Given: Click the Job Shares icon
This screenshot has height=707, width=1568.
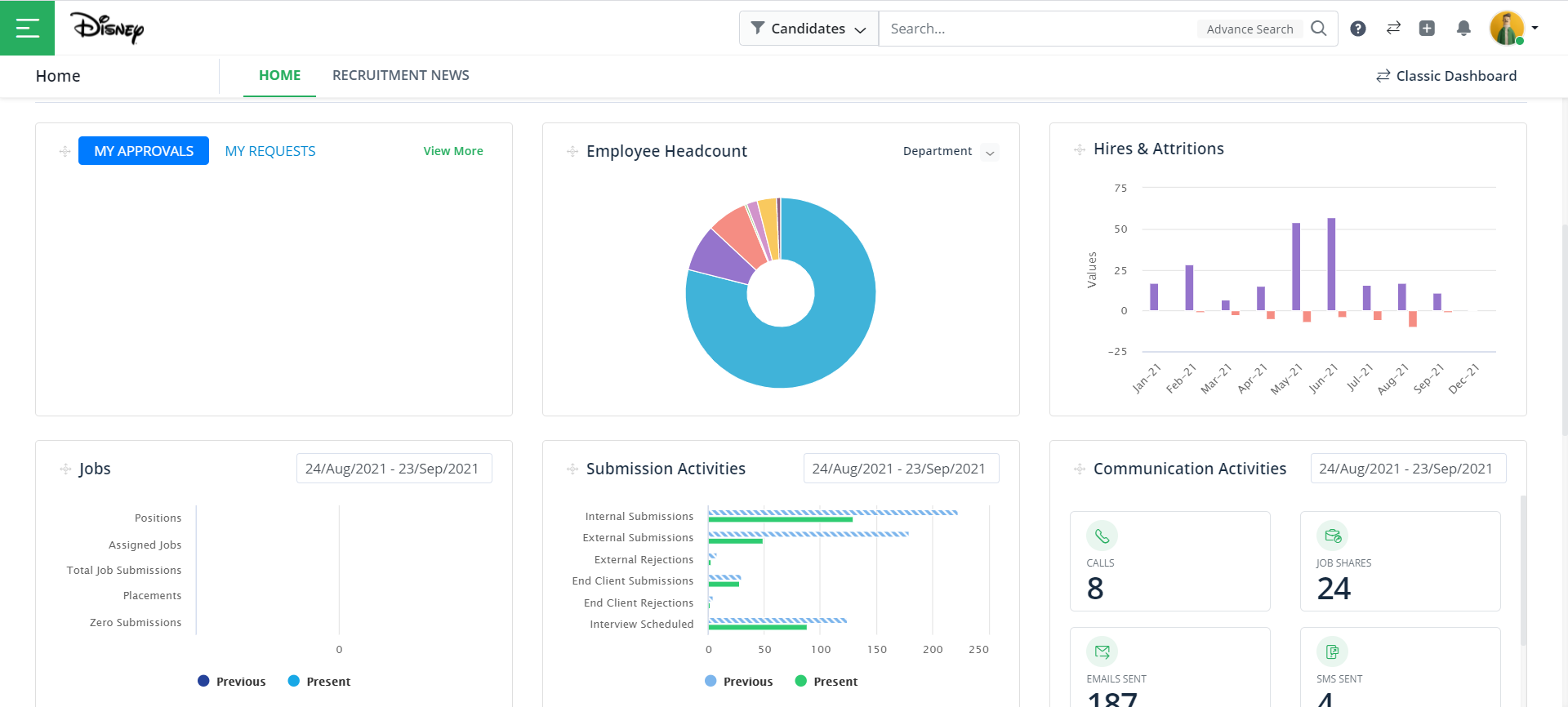Looking at the screenshot, I should pos(1332,536).
